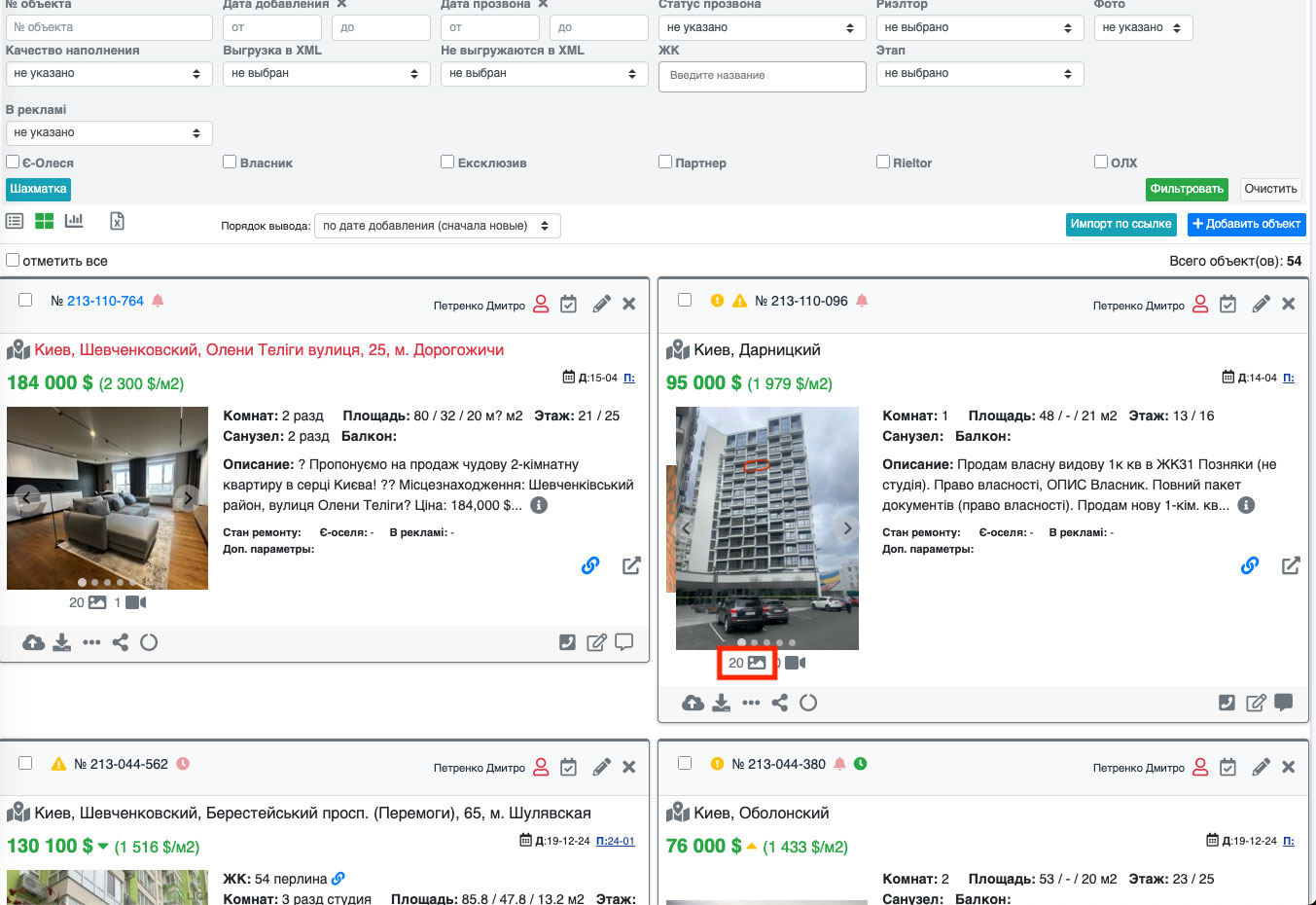Open the Шахматка view
Screen dimensions: 1316x905
tap(38, 190)
